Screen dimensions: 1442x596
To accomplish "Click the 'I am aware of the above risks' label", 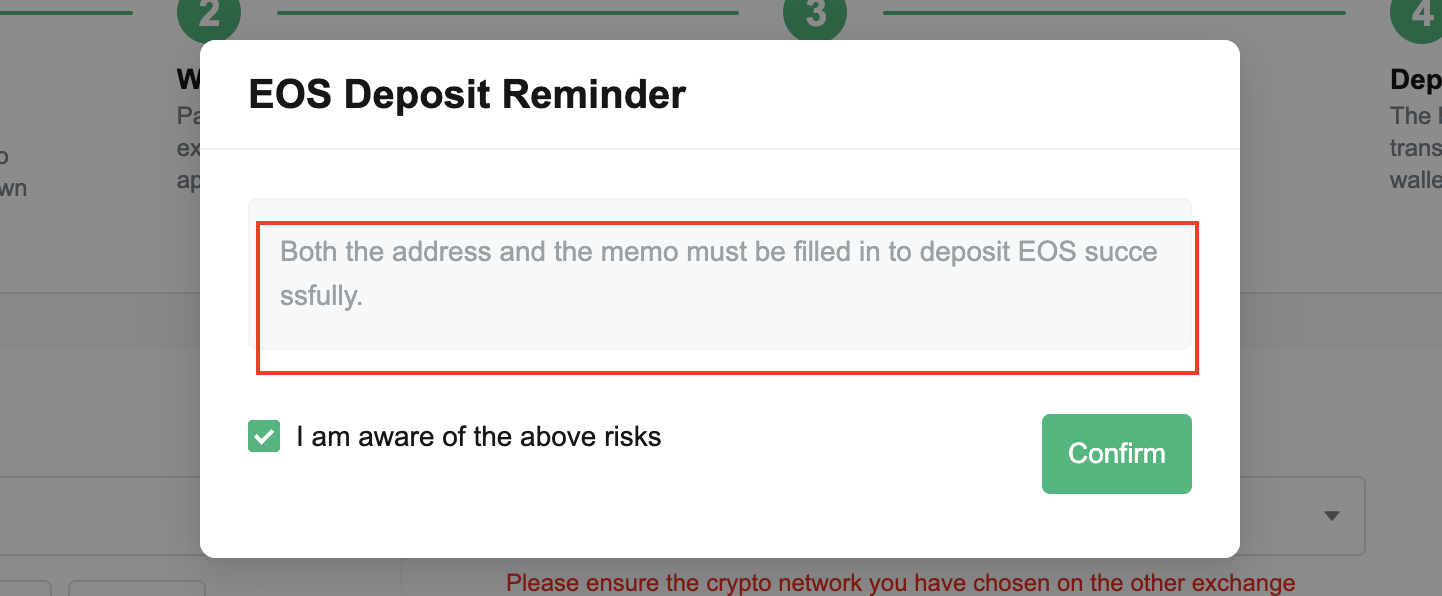I will 479,437.
